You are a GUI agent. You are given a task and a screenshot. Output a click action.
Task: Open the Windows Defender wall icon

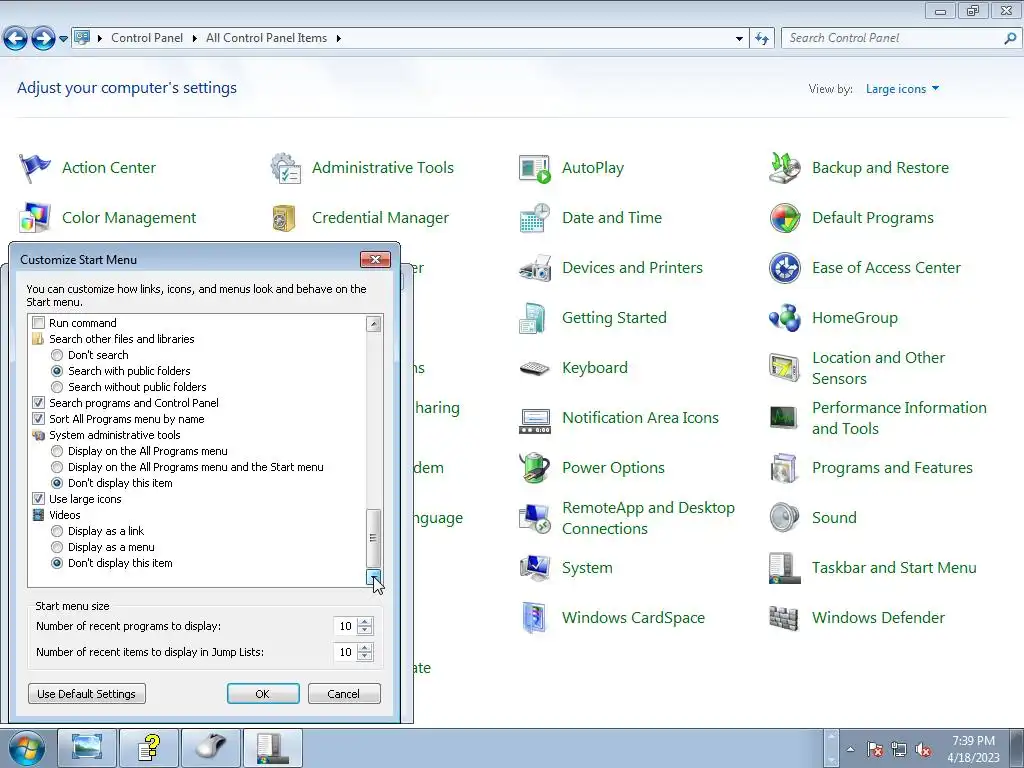click(784, 618)
